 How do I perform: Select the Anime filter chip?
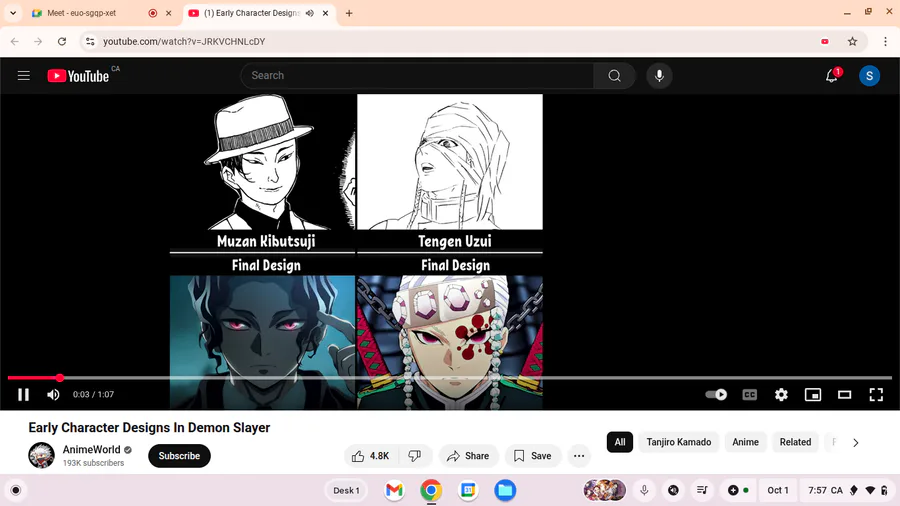click(745, 442)
